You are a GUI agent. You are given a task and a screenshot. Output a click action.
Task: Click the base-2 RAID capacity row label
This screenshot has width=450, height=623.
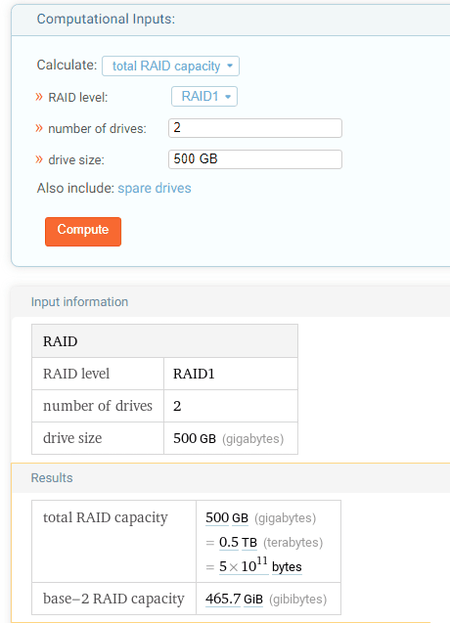(x=114, y=599)
